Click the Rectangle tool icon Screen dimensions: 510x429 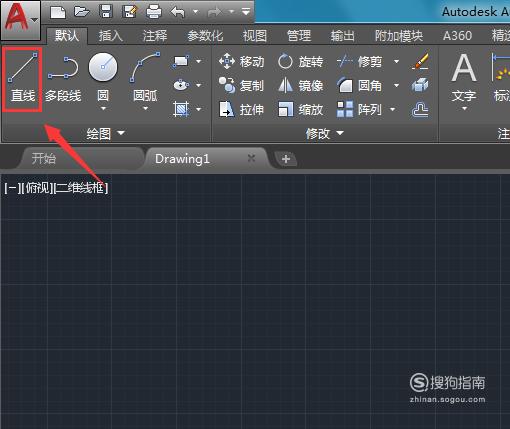coord(181,61)
